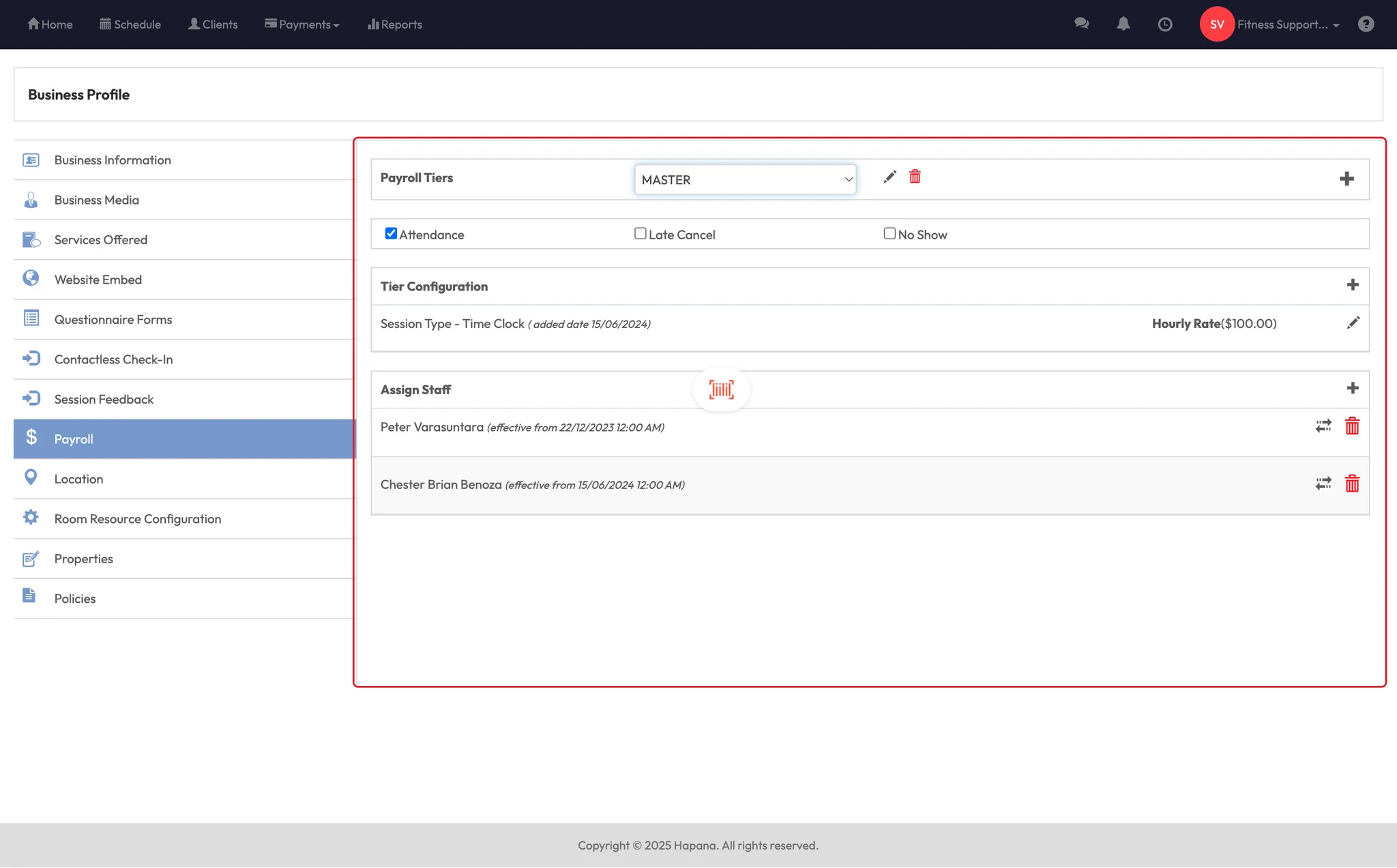The width and height of the screenshot is (1397, 868).
Task: Remove Chester Brian Benoza from tier
Action: pos(1351,484)
